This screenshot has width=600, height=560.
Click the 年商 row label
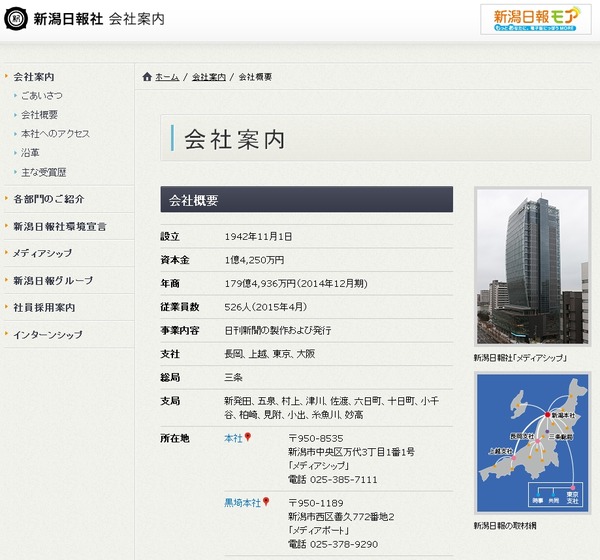pyautogui.click(x=170, y=284)
